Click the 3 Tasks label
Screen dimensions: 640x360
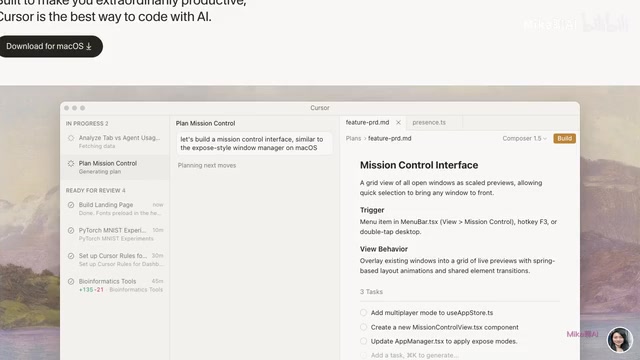[371, 292]
